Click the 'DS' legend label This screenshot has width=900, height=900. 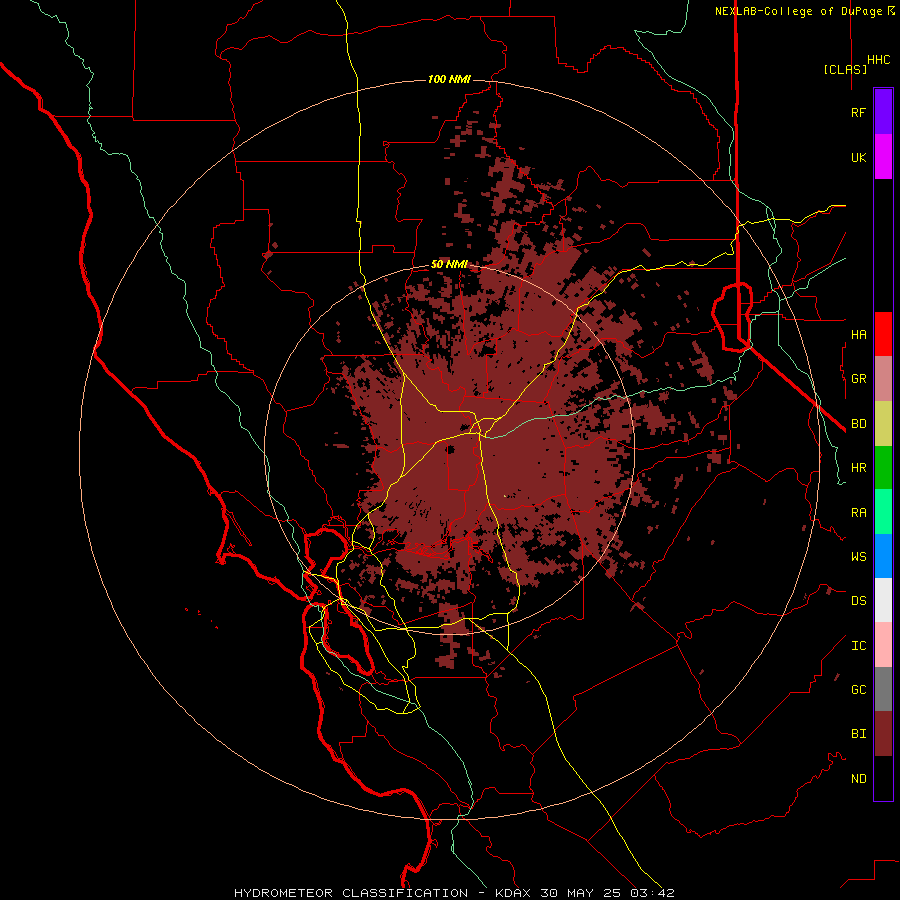858,600
